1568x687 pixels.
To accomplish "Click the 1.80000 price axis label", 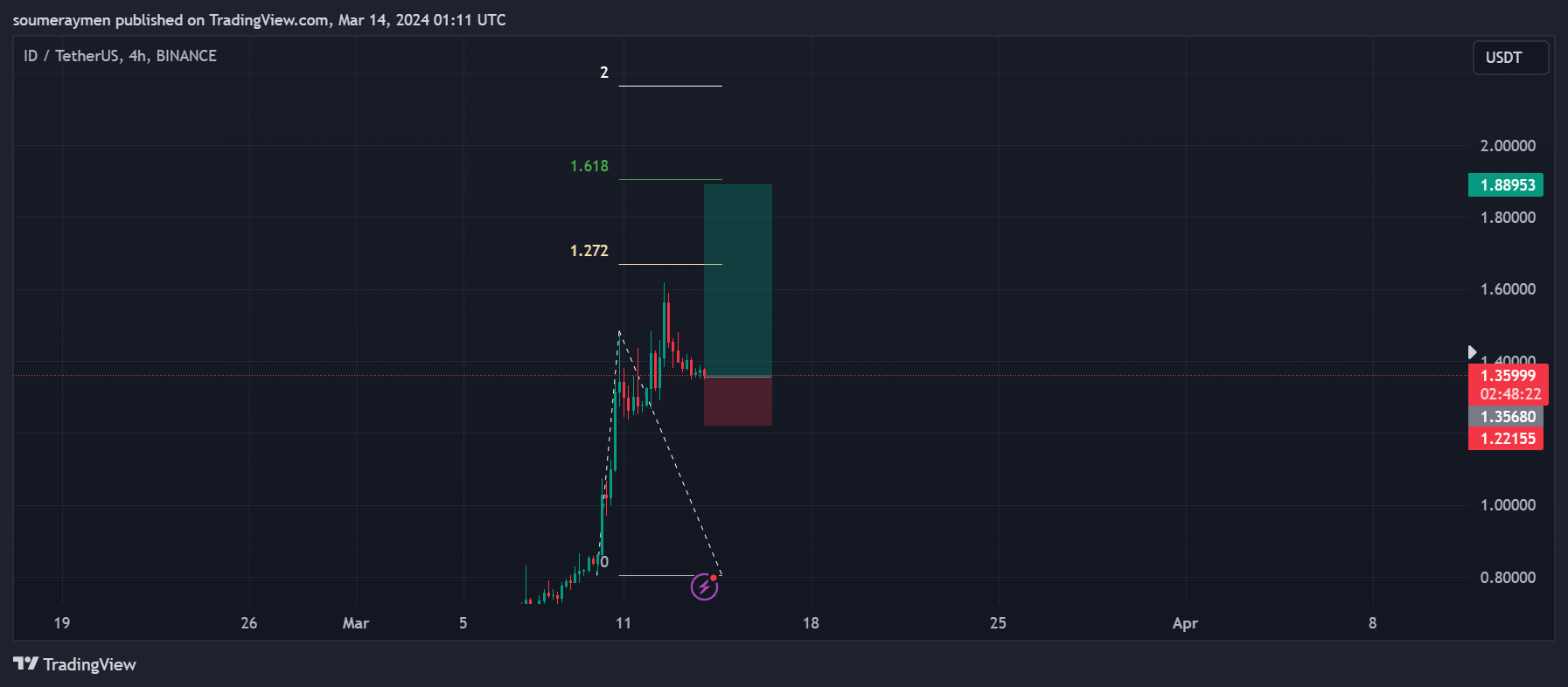I will 1508,218.
